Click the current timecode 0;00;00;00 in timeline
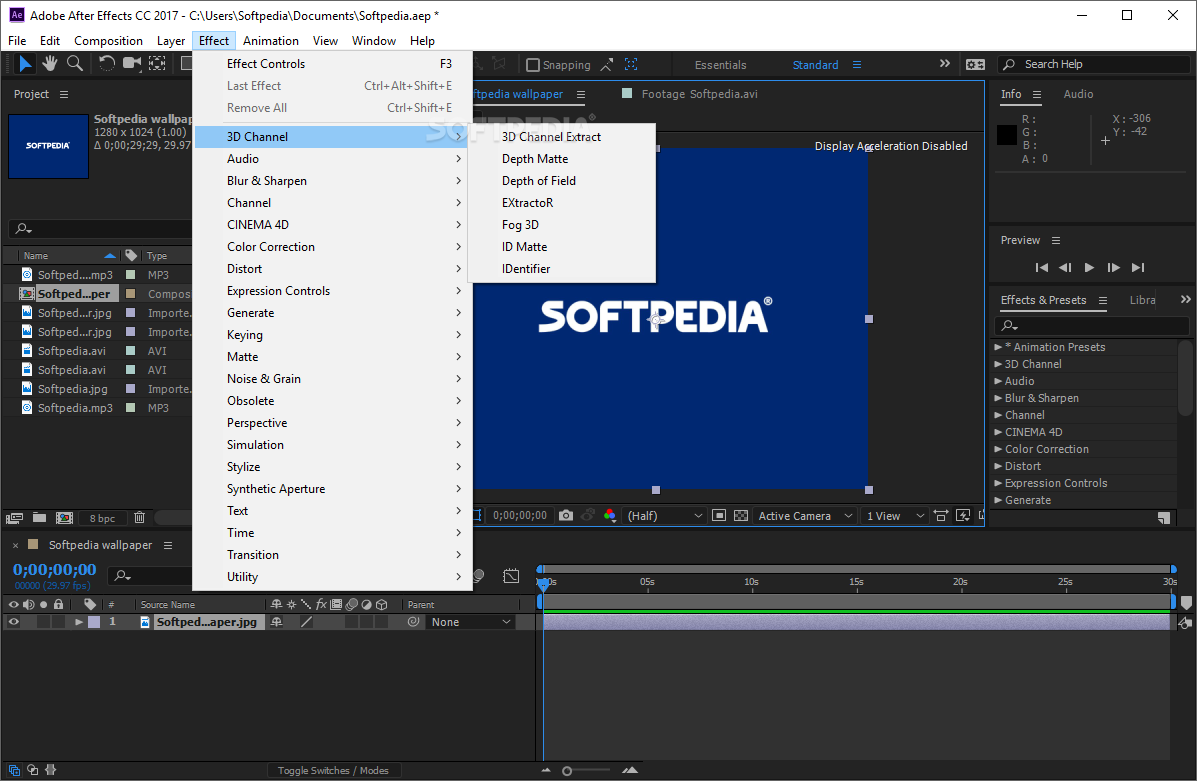Screen dimensions: 1197x781 [x=54, y=570]
